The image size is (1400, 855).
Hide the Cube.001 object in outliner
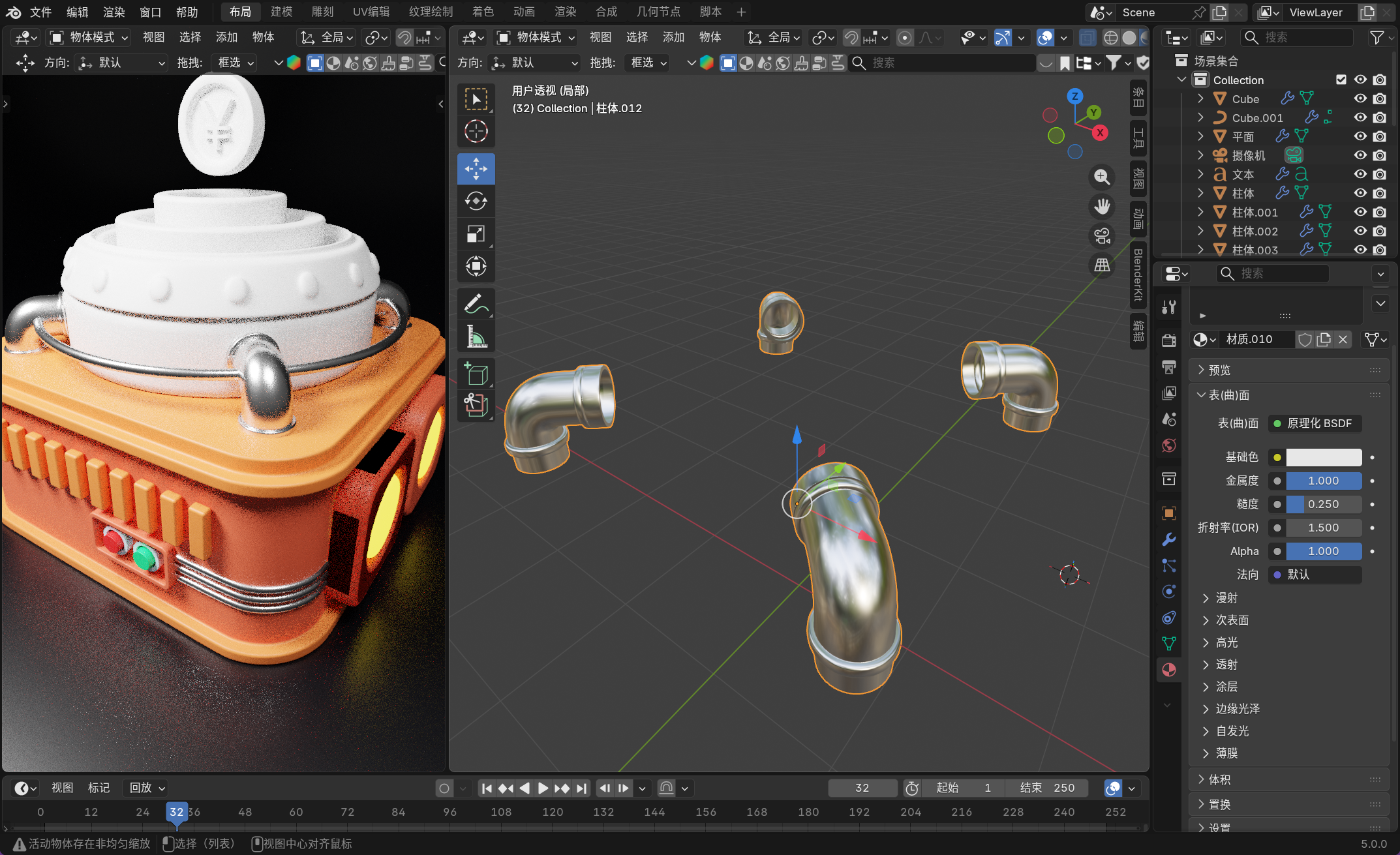pos(1360,117)
